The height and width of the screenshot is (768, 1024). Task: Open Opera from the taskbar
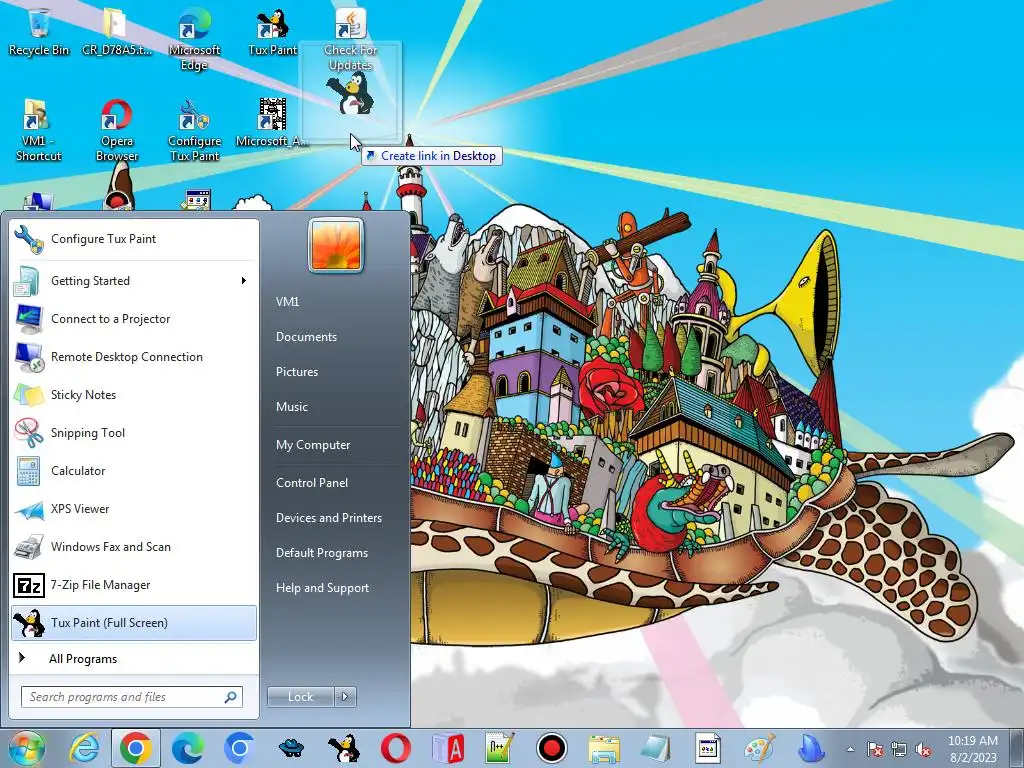[x=396, y=748]
